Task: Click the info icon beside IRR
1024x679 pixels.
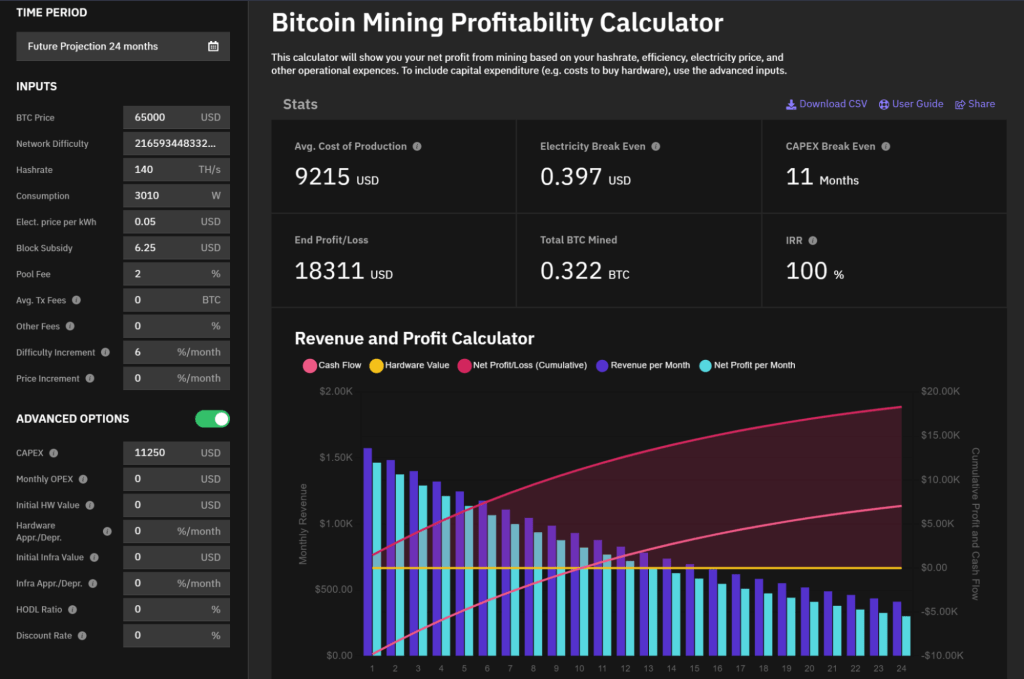Action: [x=812, y=240]
